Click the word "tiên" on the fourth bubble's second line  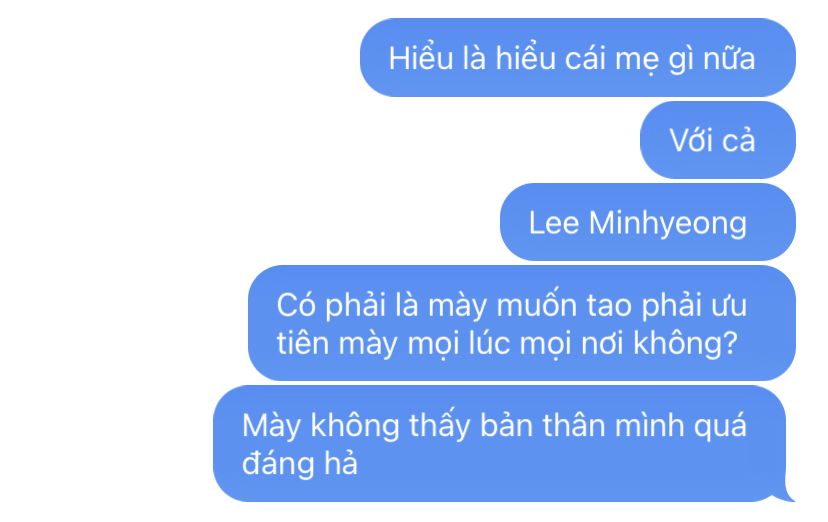pos(303,343)
